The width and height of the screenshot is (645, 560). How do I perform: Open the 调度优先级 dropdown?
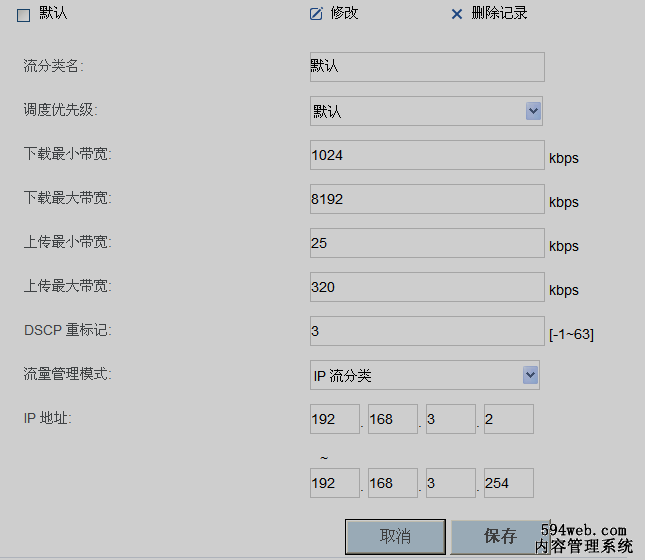pos(426,111)
